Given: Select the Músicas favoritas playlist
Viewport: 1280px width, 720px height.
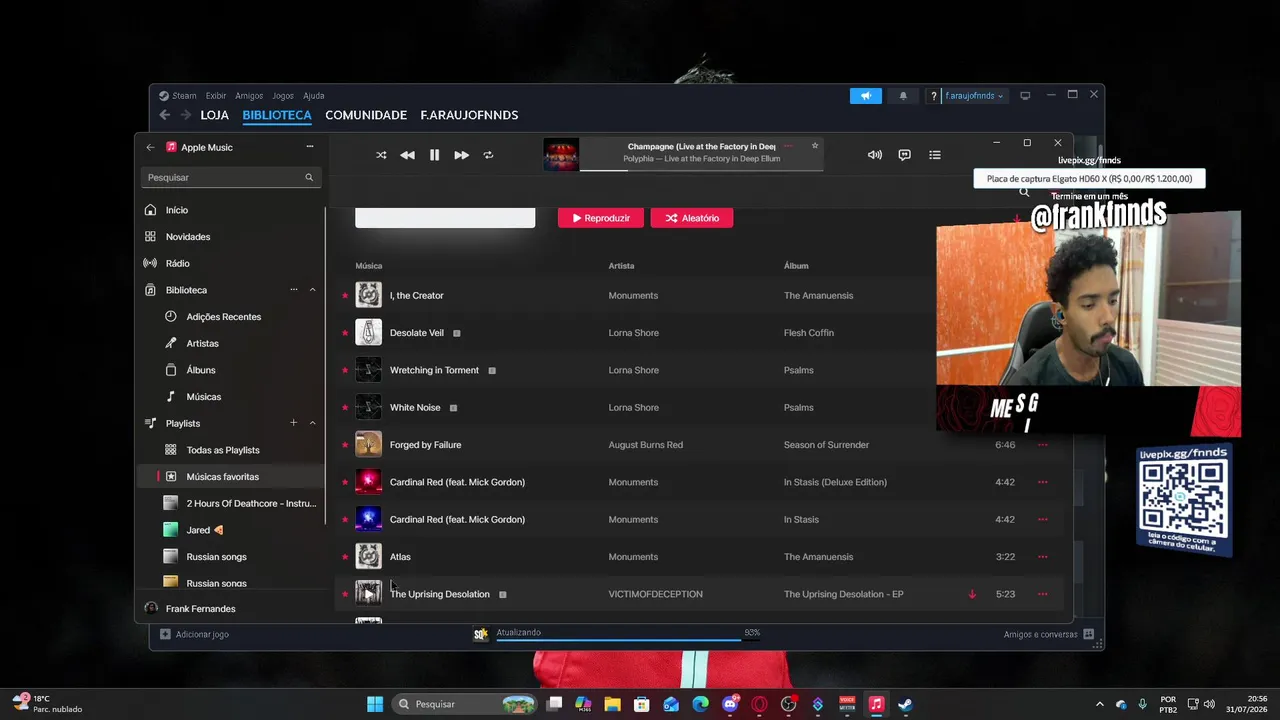Looking at the screenshot, I should 230,477.
